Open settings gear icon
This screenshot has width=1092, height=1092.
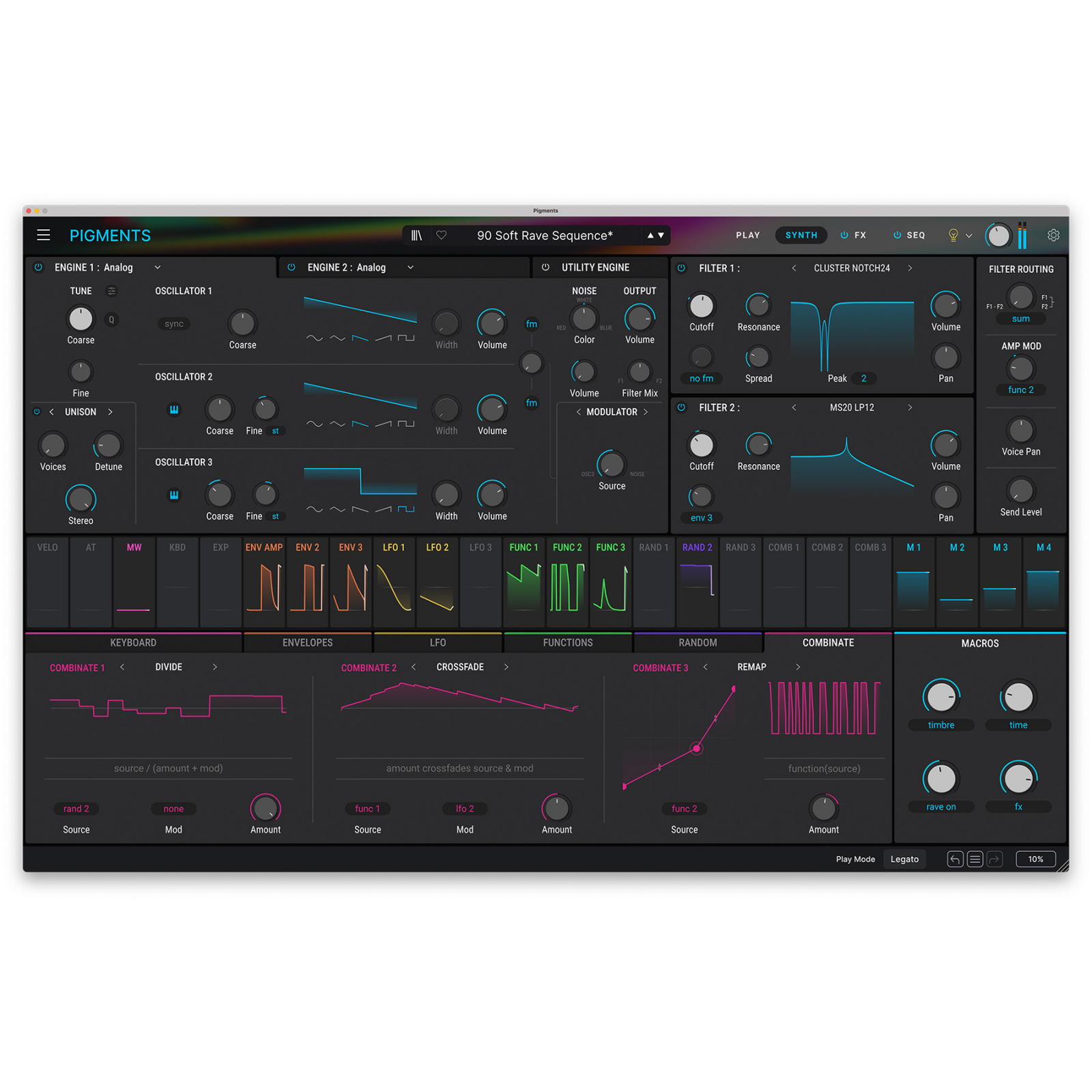(1053, 235)
